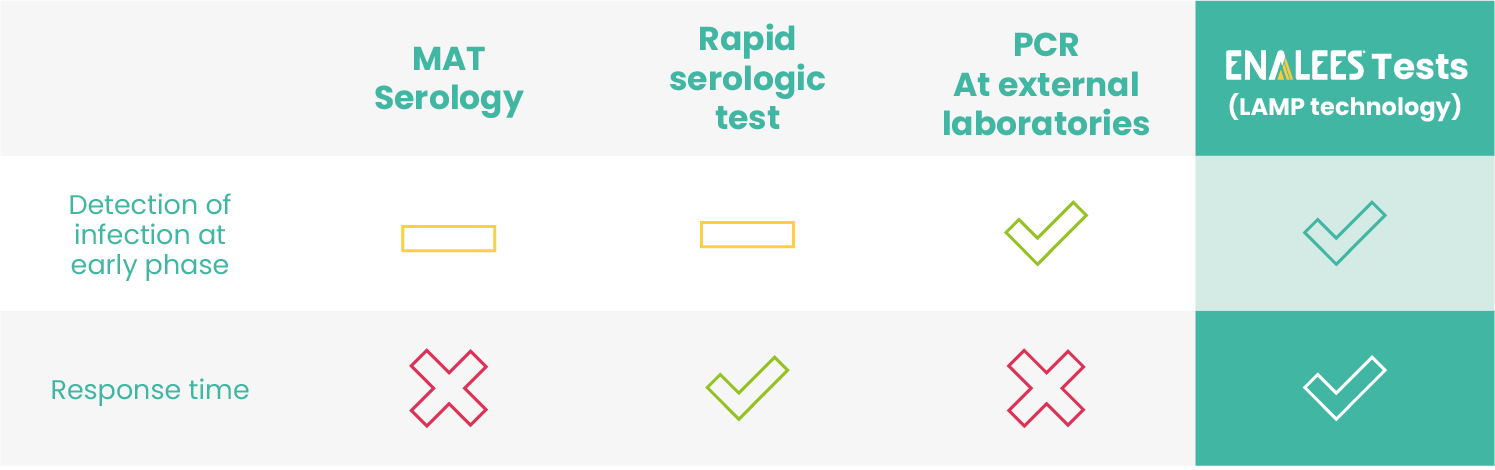Click the word Serology in MAT header
Image resolution: width=1495 pixels, height=470 pixels.
point(448,98)
